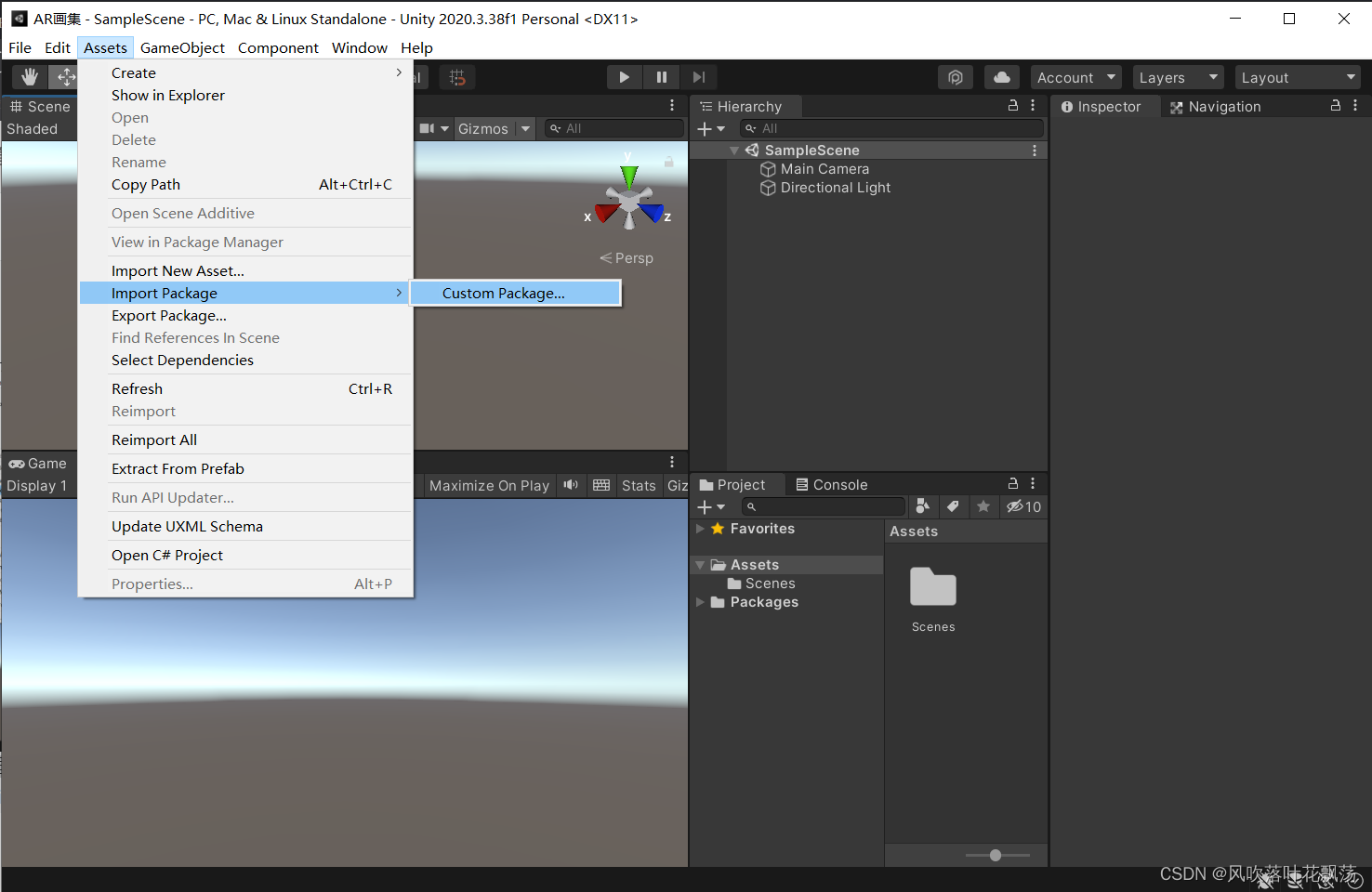Click the Search by Type icon in Project
This screenshot has height=892, width=1372.
[x=922, y=506]
